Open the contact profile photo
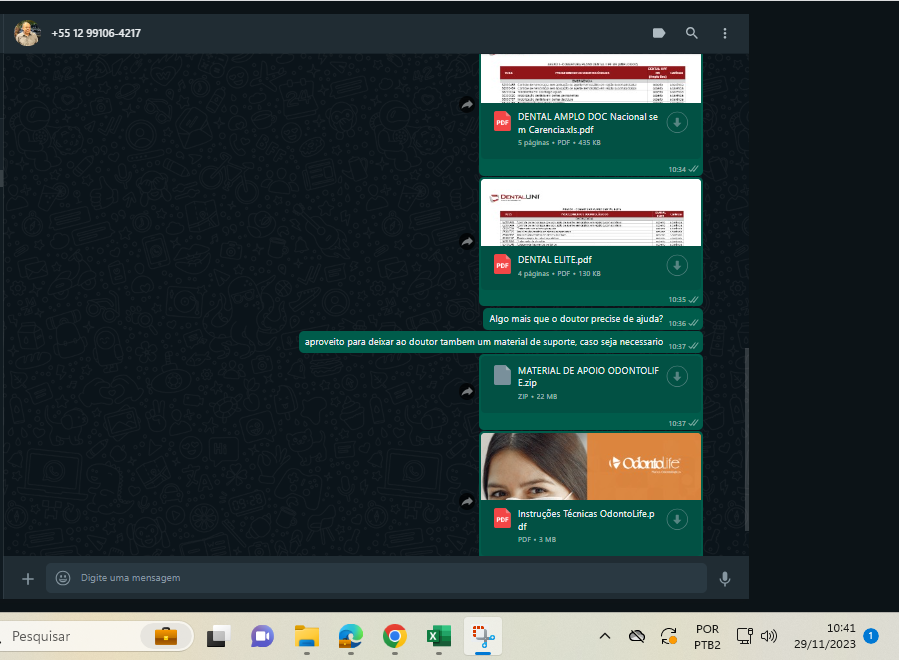The image size is (899, 660). (x=27, y=33)
